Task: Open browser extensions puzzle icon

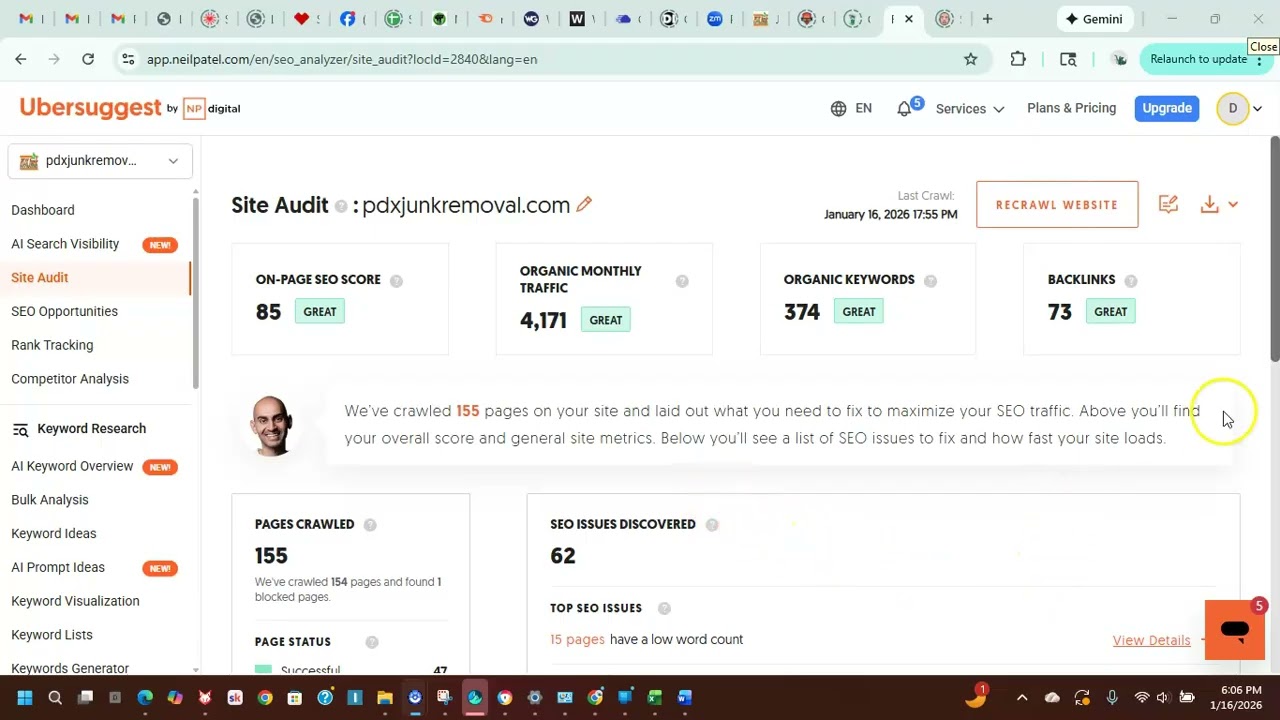Action: [1018, 59]
